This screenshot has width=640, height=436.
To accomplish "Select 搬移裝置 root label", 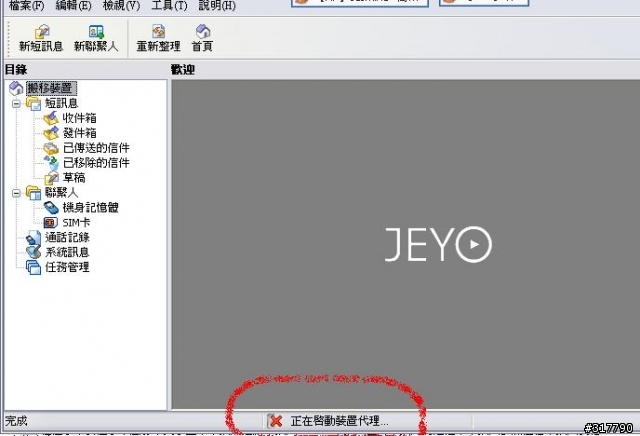I will point(51,88).
